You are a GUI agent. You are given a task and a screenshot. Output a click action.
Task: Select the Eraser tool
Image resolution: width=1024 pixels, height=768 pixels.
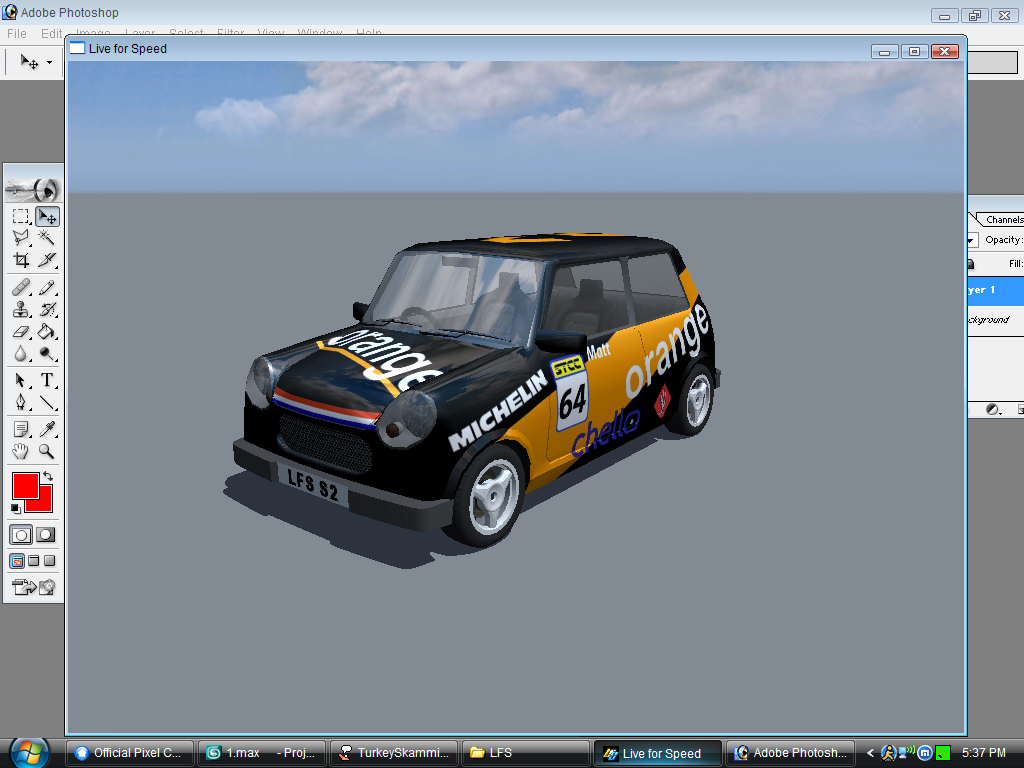[21, 332]
